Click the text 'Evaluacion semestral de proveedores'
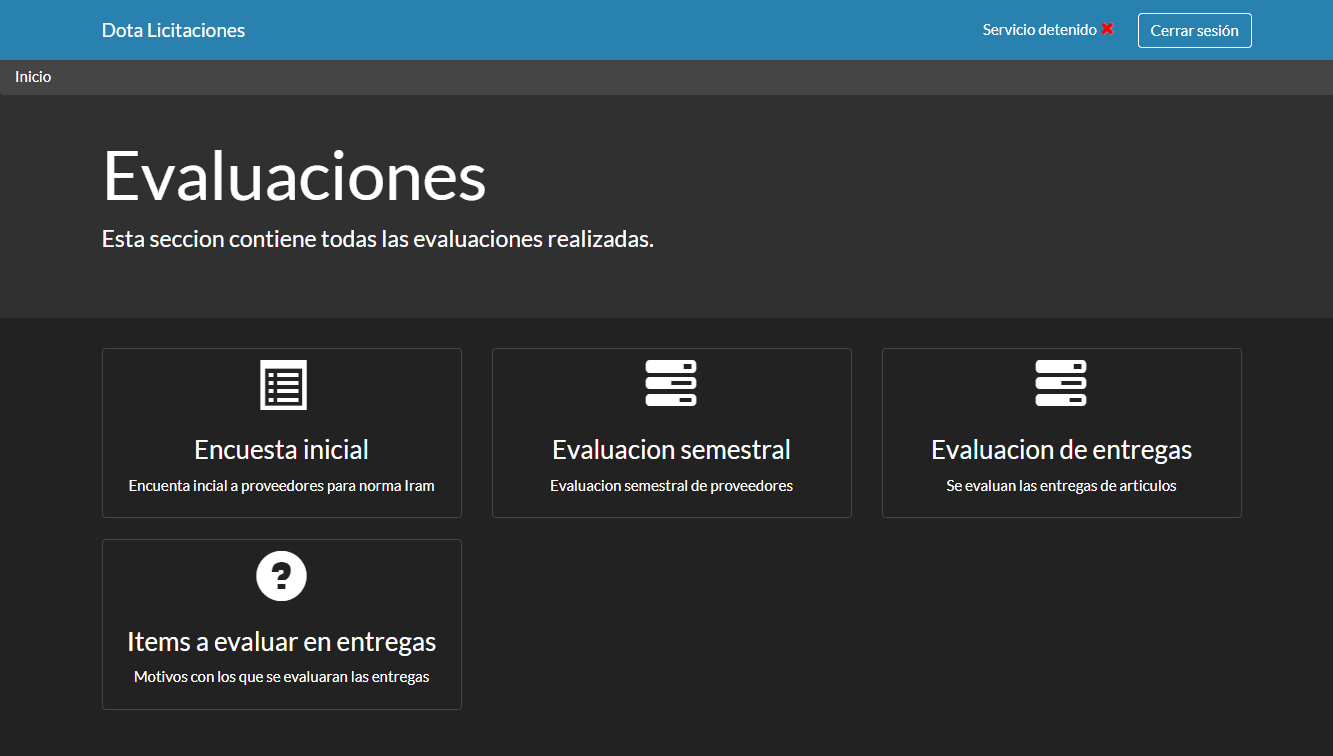Image resolution: width=1333 pixels, height=756 pixels. pos(671,486)
